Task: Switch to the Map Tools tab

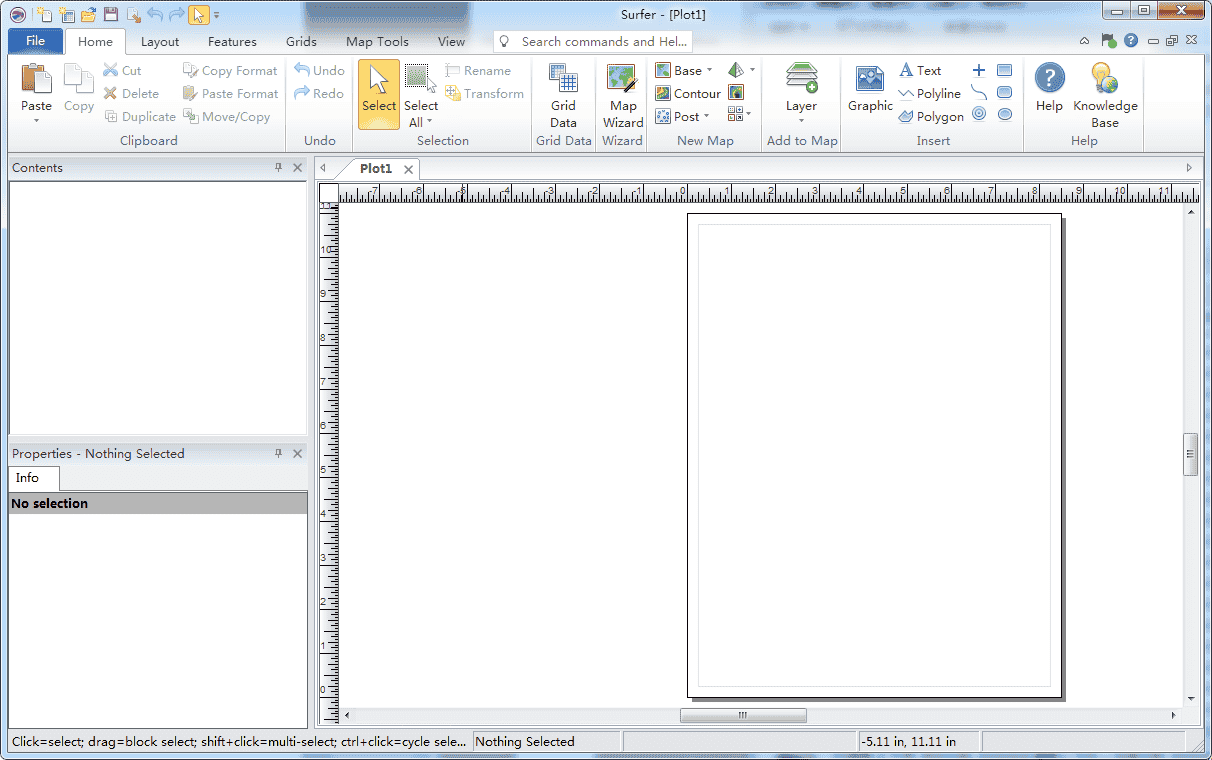Action: (x=377, y=42)
